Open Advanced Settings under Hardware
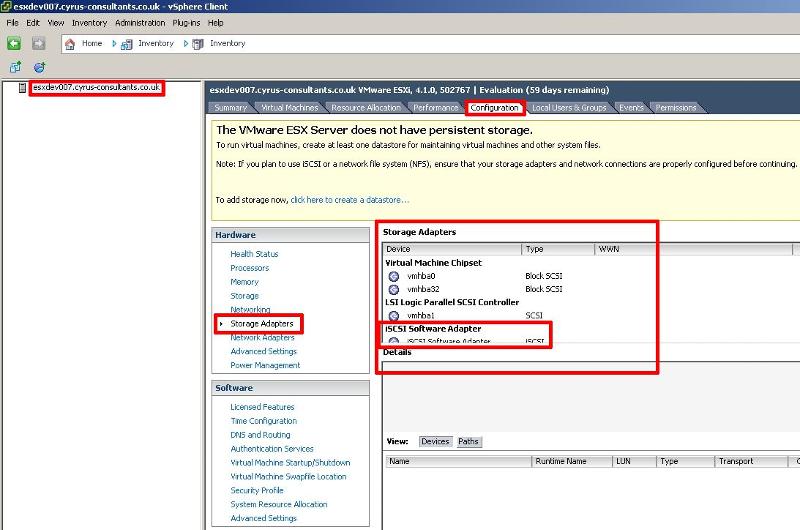This screenshot has width=800, height=530. 263,351
